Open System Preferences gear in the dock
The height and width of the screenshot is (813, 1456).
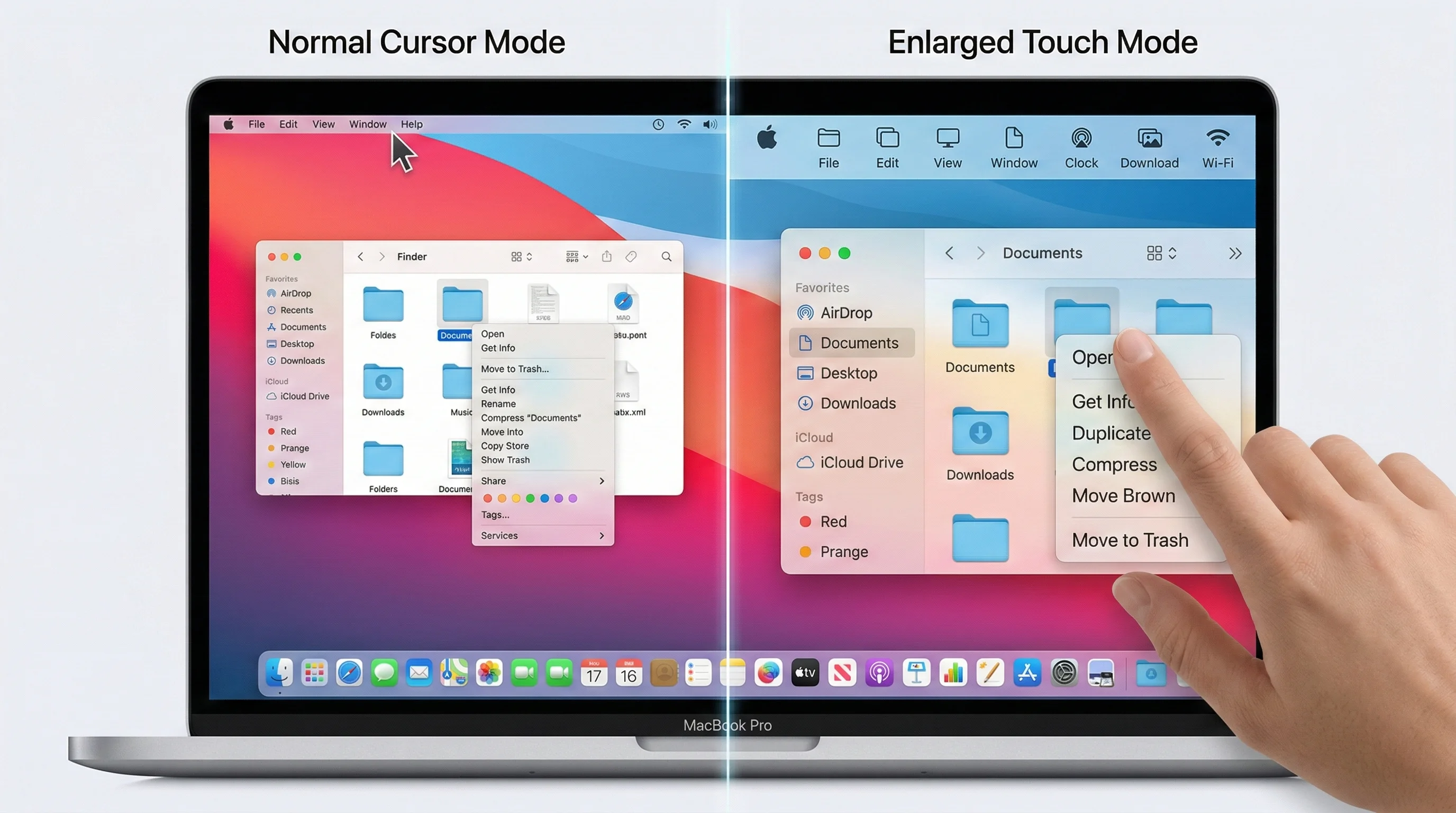click(1064, 673)
